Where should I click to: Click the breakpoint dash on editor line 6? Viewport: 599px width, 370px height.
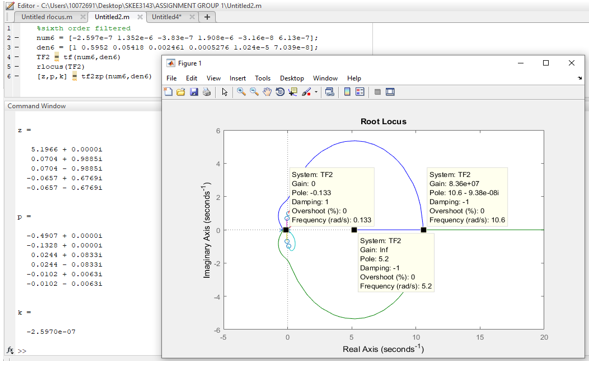click(17, 76)
